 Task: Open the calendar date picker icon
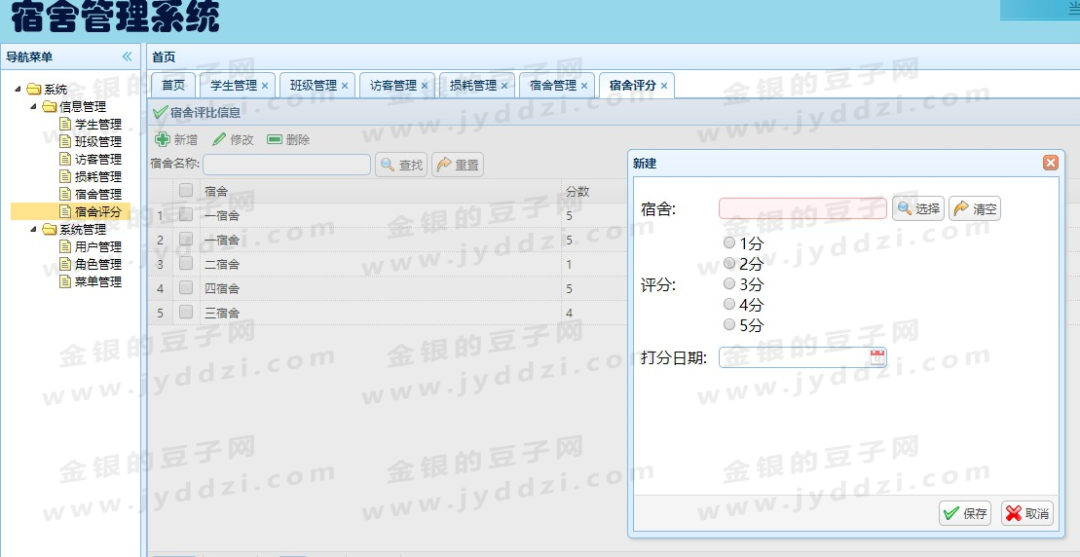tap(877, 357)
